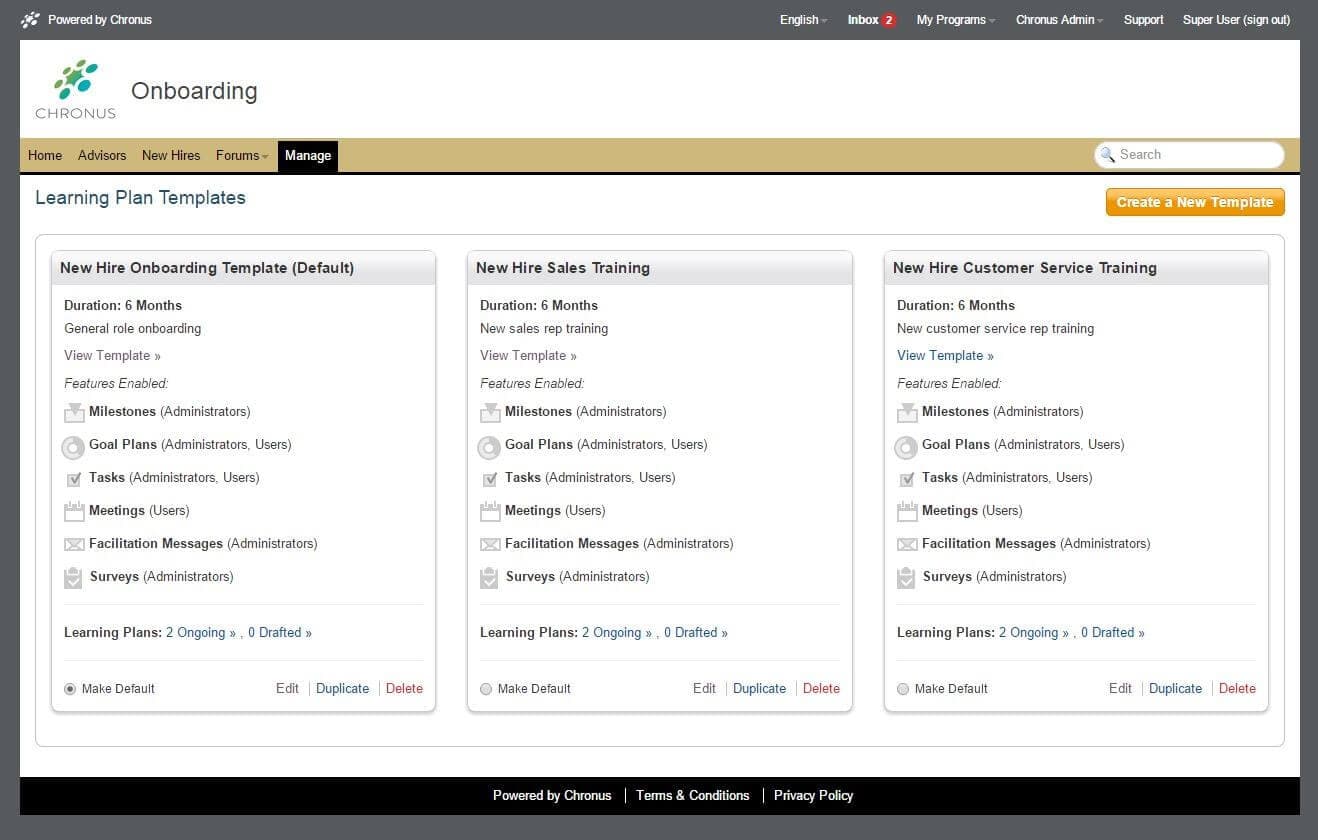Click Facilitation Messages envelope icon in Customer Service card
This screenshot has height=840, width=1318.
pyautogui.click(x=907, y=545)
